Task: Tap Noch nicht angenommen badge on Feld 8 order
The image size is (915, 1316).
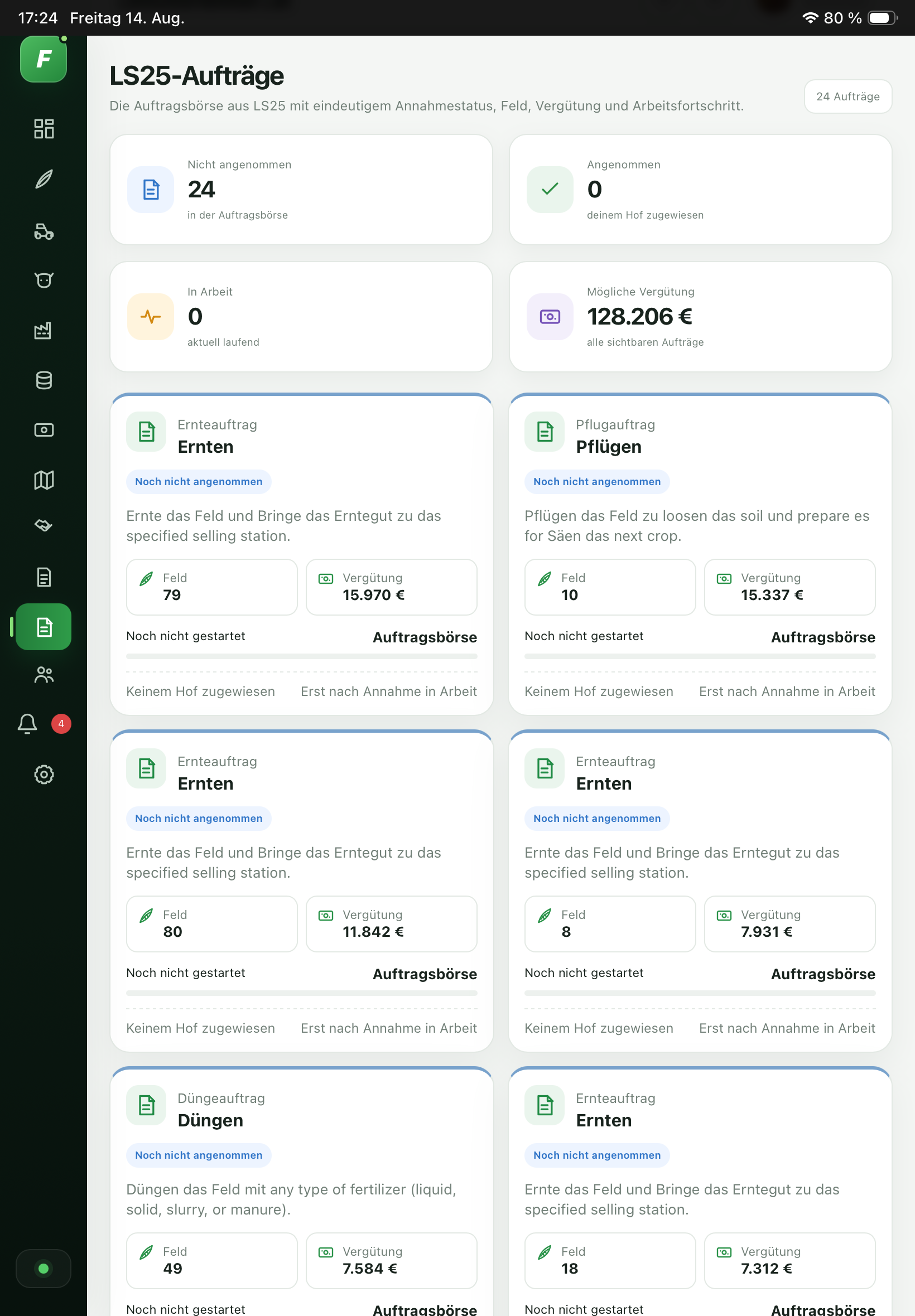Action: coord(597,819)
